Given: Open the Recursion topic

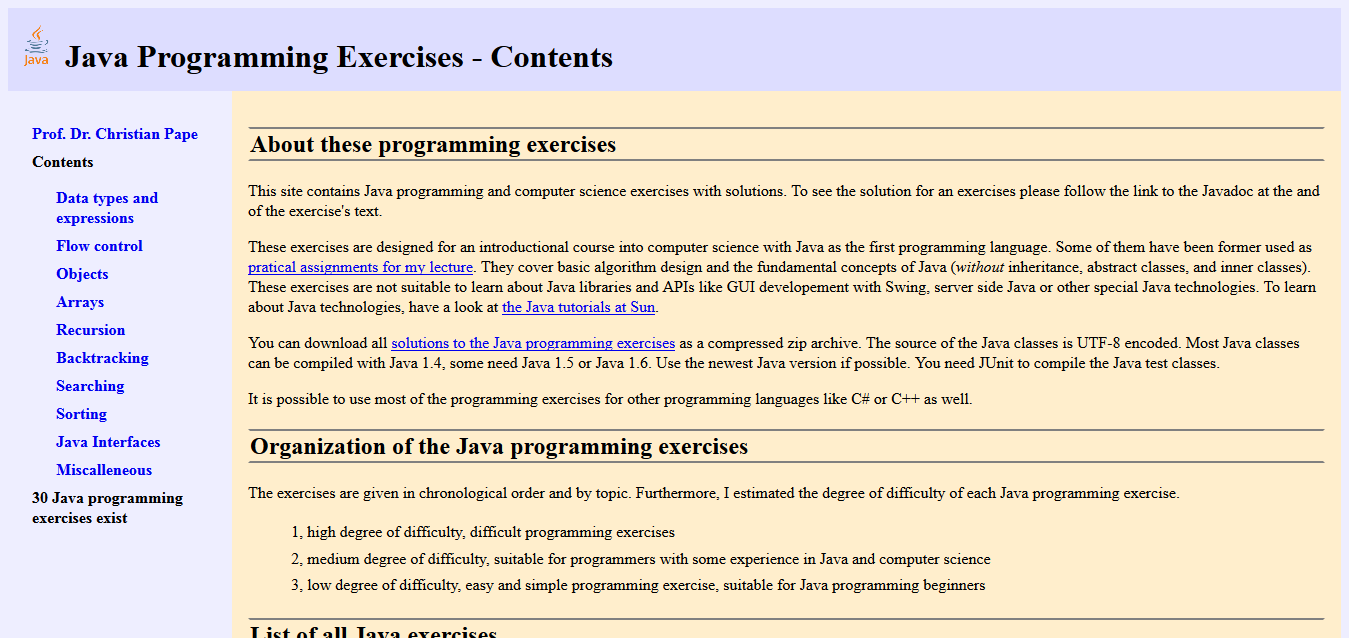Looking at the screenshot, I should (90, 329).
